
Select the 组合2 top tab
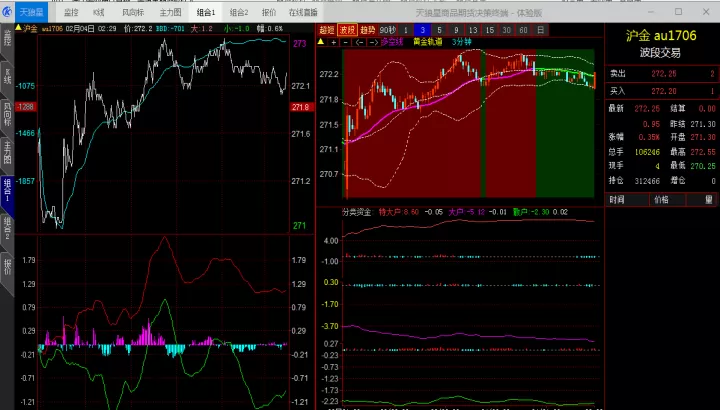(x=239, y=12)
